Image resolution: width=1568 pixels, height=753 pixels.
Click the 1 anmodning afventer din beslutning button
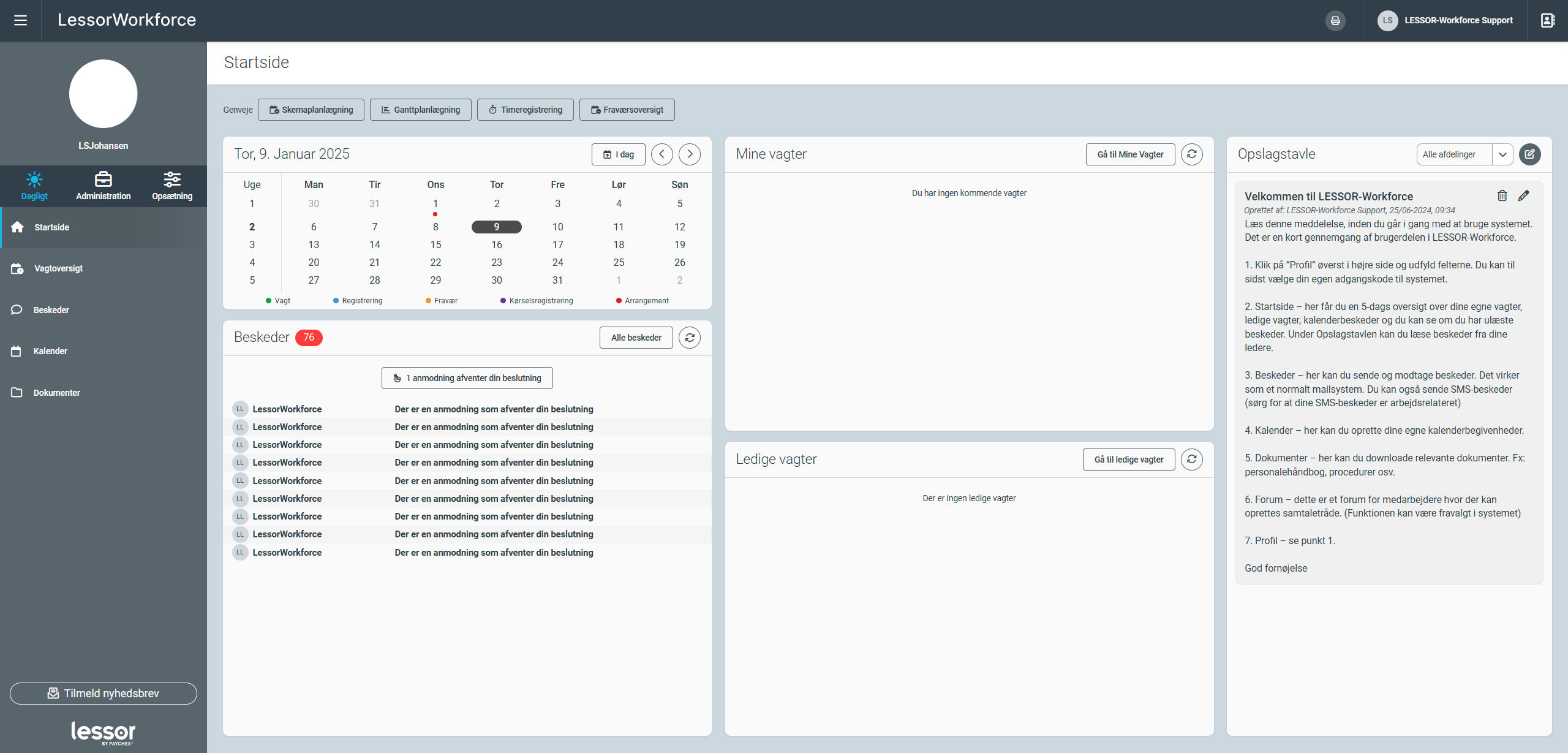(467, 378)
